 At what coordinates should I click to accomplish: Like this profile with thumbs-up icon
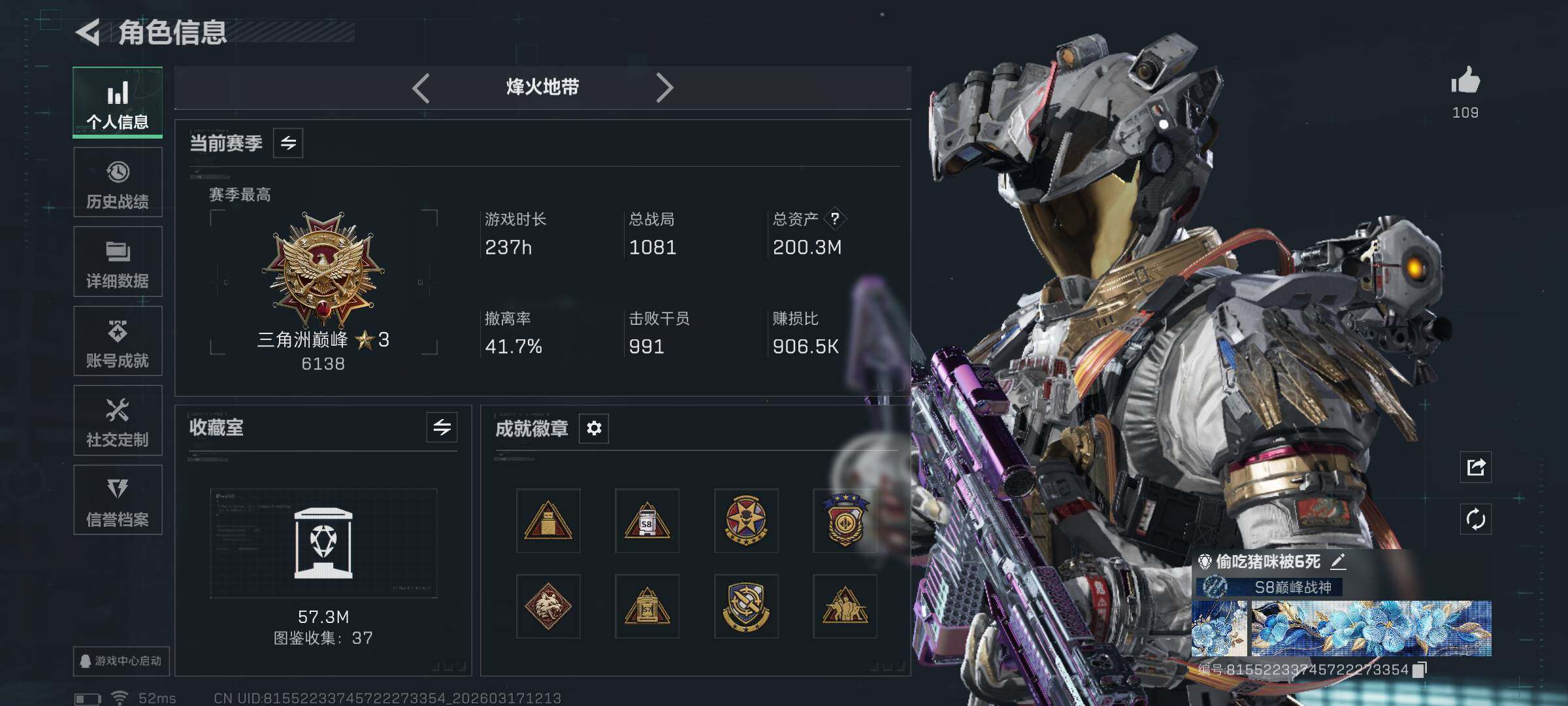pyautogui.click(x=1465, y=80)
